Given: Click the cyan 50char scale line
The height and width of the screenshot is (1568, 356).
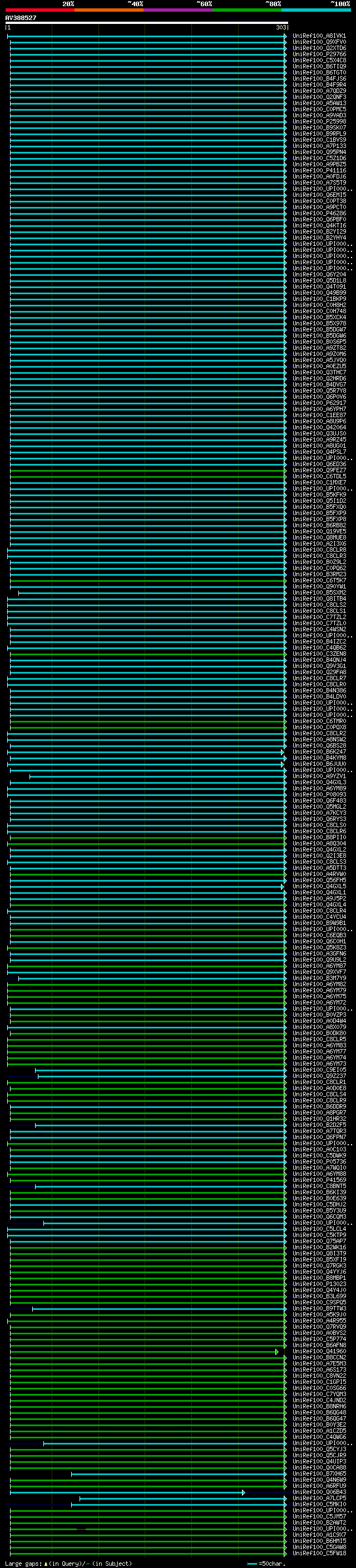Looking at the screenshot, I should 252,1563.
